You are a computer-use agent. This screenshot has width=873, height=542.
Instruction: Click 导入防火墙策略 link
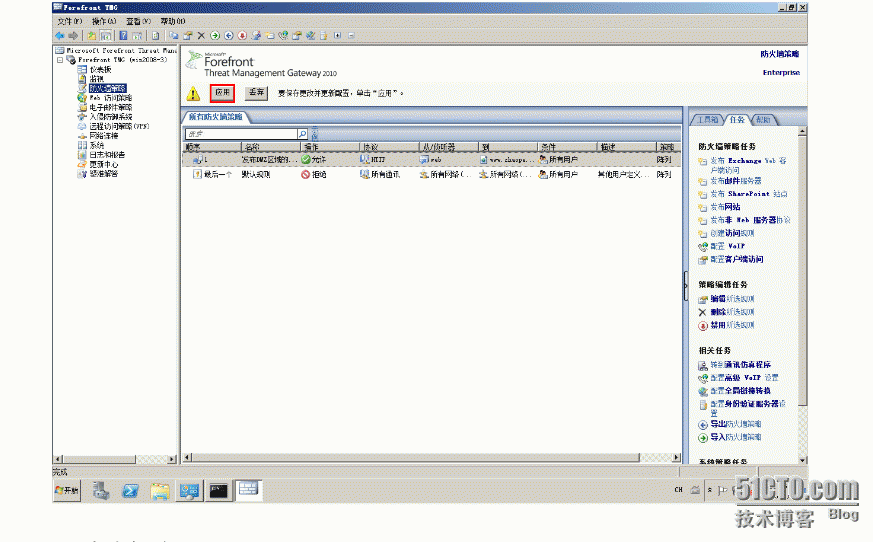(x=735, y=437)
